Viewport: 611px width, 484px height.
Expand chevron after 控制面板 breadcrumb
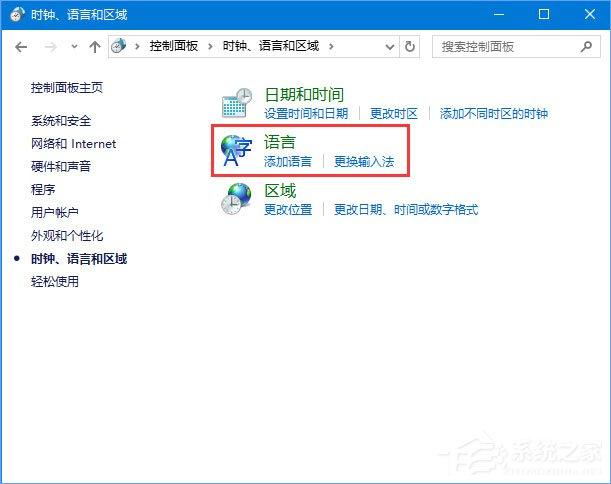coord(210,46)
